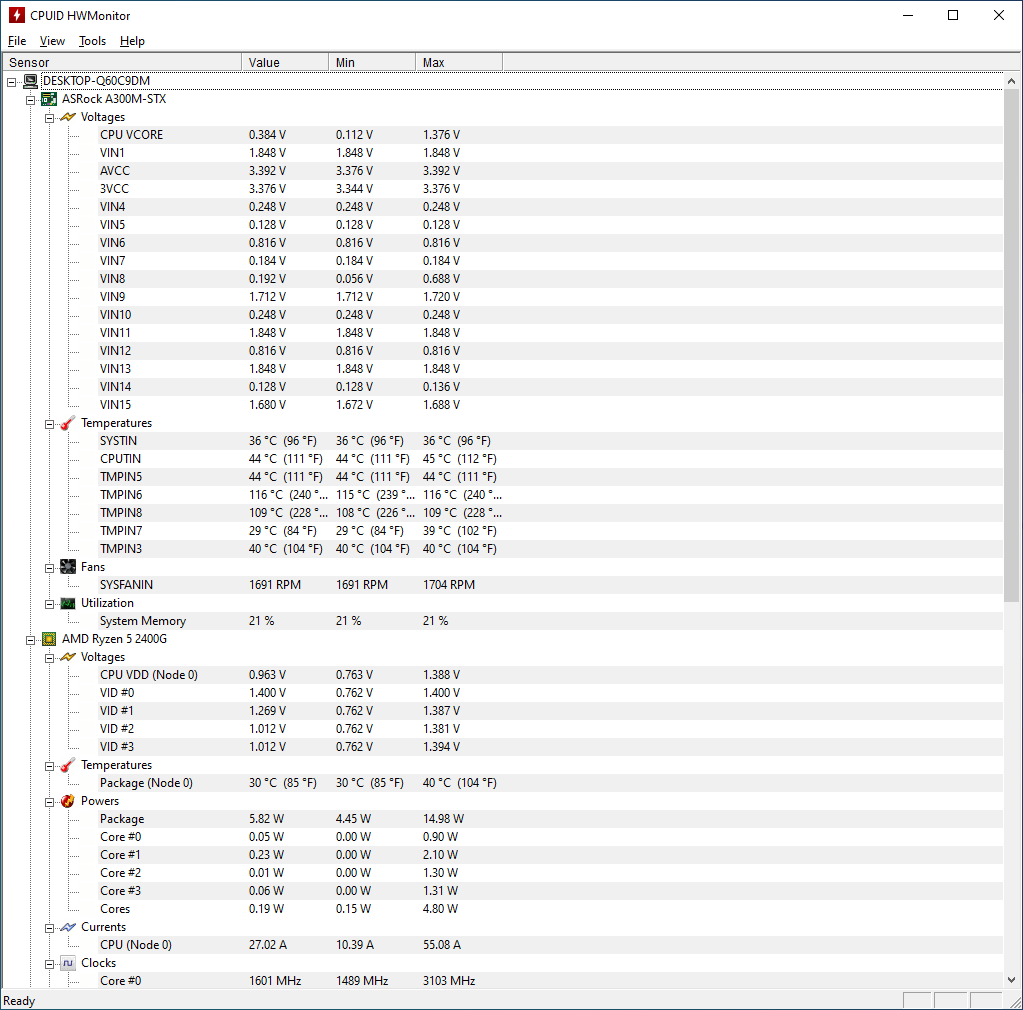The width and height of the screenshot is (1023, 1010).
Task: Collapse the Fans group
Action: coord(49,568)
